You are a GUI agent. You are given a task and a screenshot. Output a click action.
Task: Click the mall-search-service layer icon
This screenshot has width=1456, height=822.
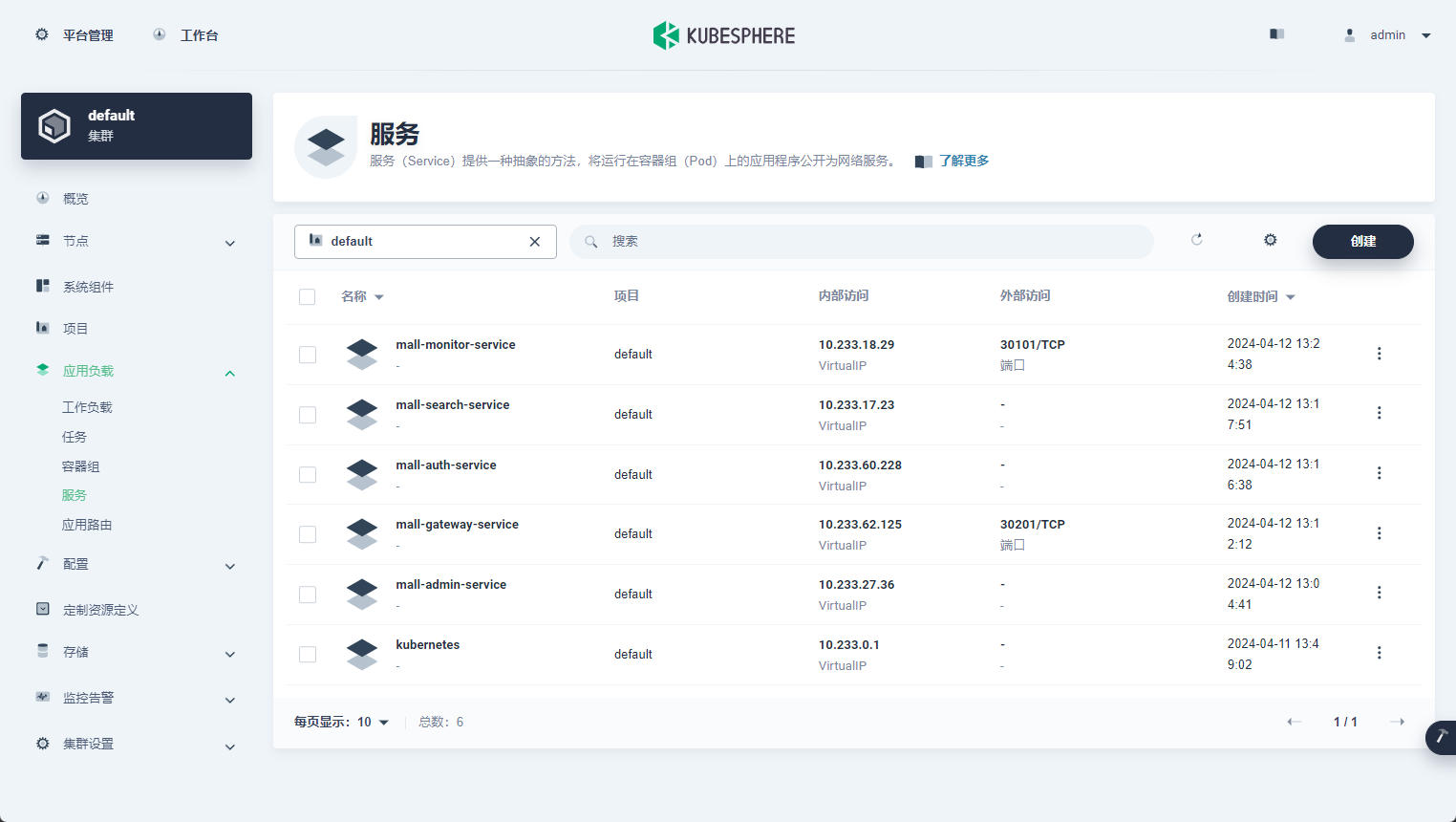pyautogui.click(x=362, y=415)
